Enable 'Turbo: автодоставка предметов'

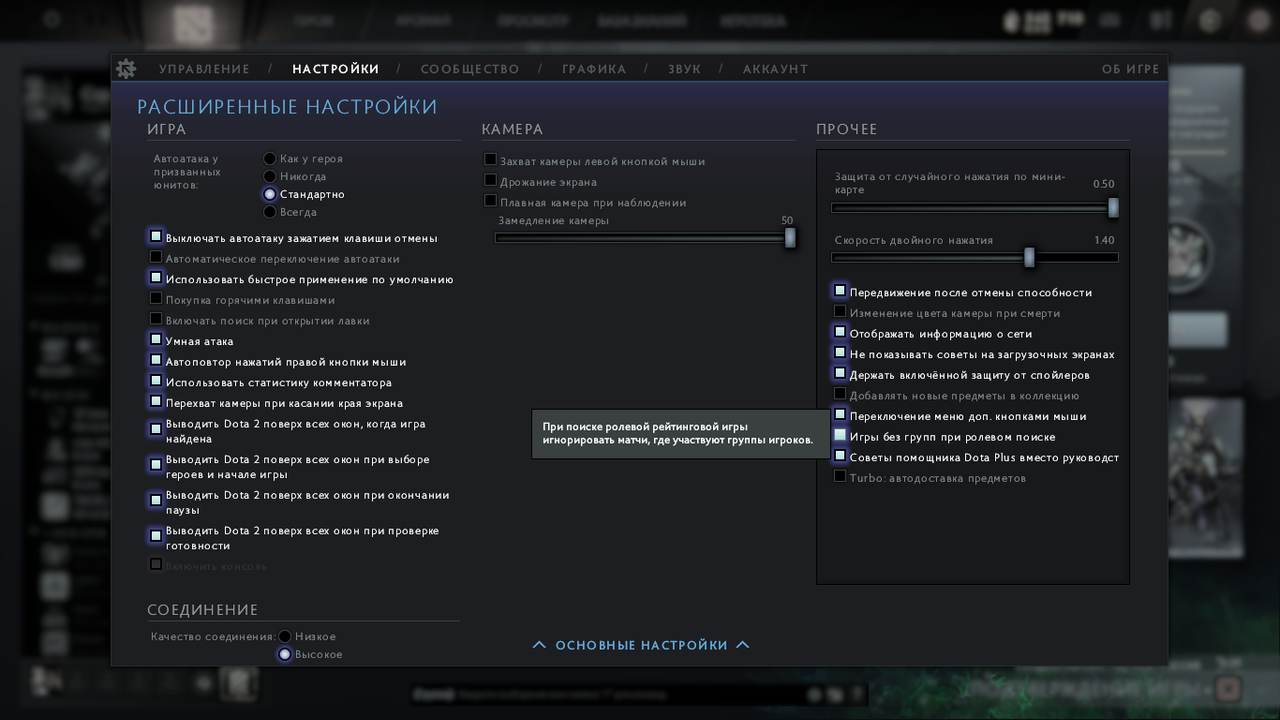(x=840, y=476)
